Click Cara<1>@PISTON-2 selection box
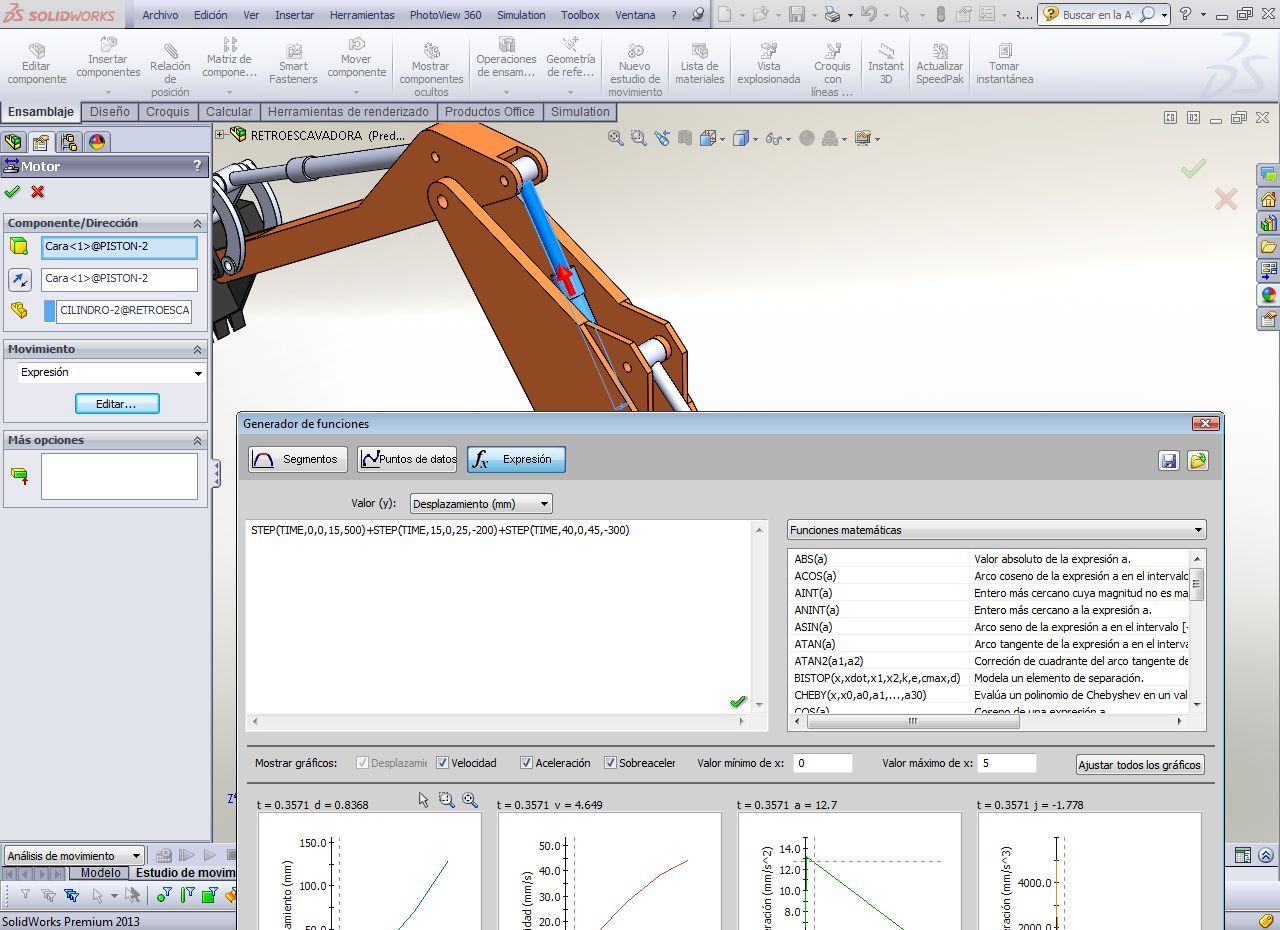The width and height of the screenshot is (1280, 930). click(119, 247)
